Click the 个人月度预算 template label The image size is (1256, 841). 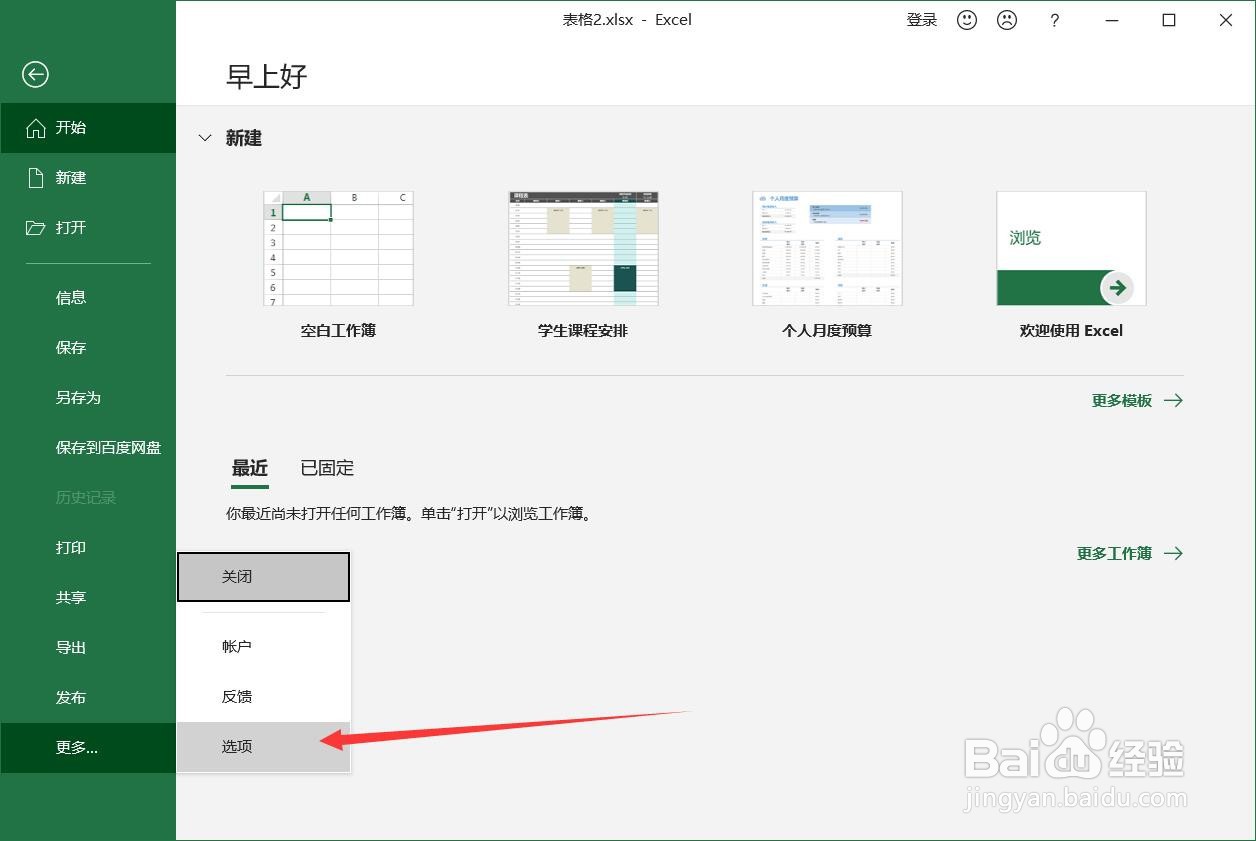[x=827, y=331]
